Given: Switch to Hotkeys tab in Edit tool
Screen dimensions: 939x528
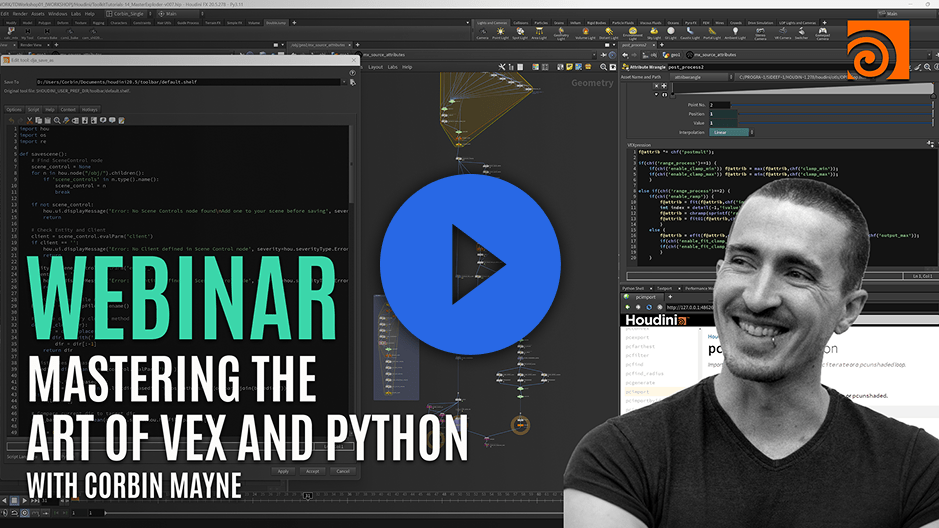Looking at the screenshot, I should pyautogui.click(x=90, y=110).
